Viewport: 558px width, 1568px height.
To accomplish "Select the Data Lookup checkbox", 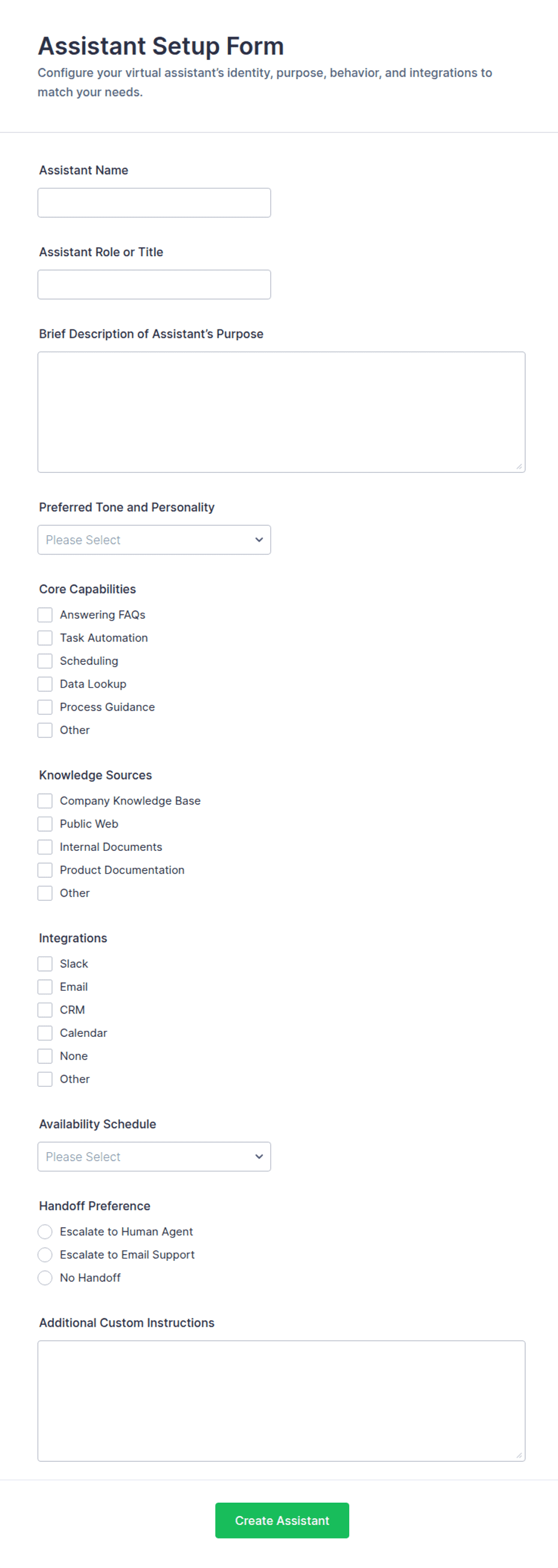I will tap(45, 684).
